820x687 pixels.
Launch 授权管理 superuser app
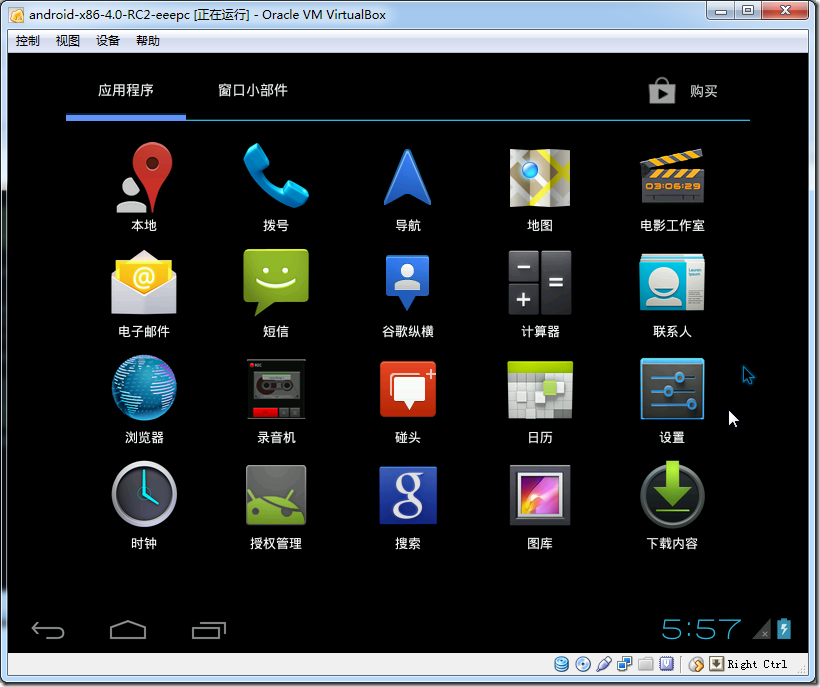[276, 505]
